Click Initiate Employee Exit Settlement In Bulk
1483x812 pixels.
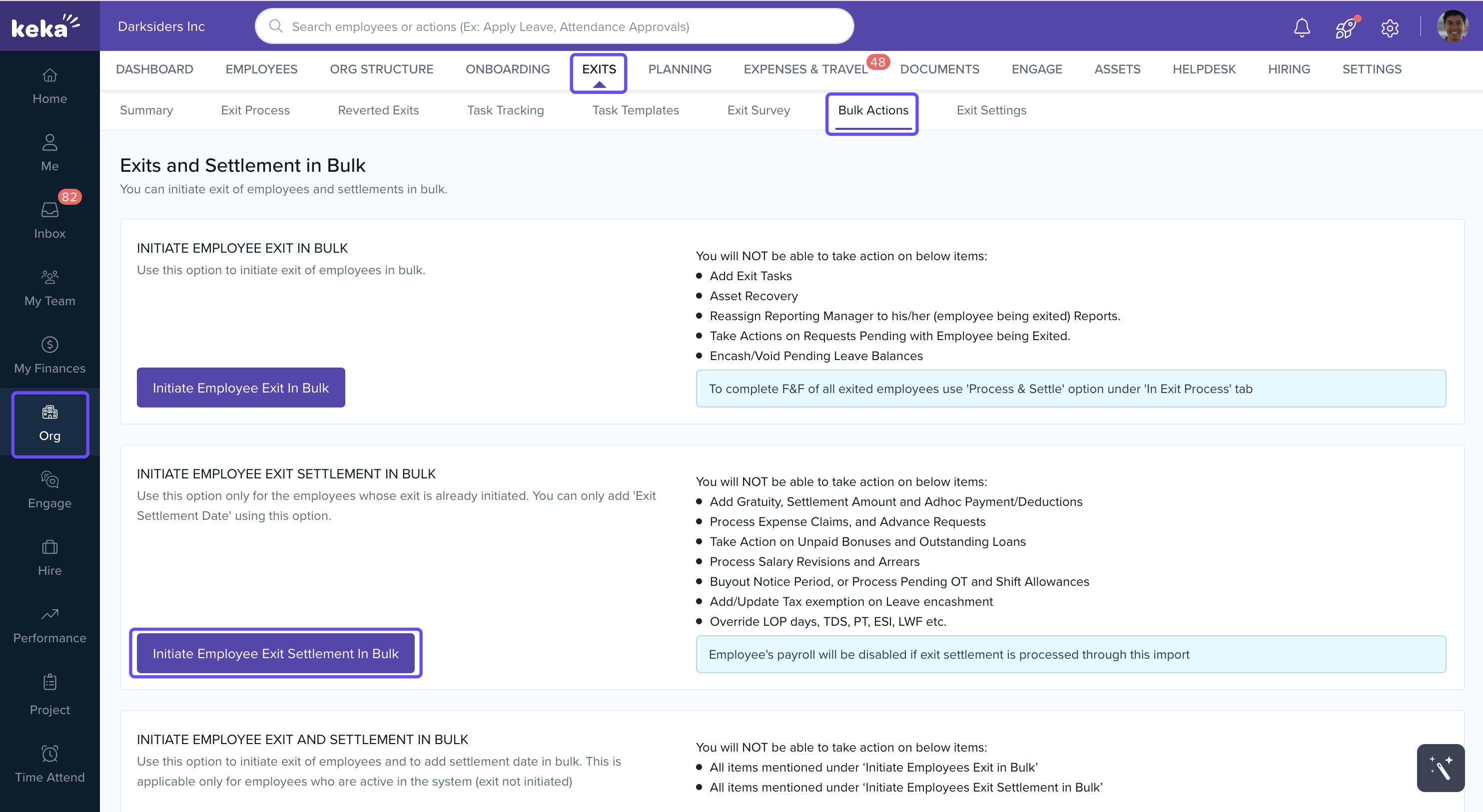(275, 653)
